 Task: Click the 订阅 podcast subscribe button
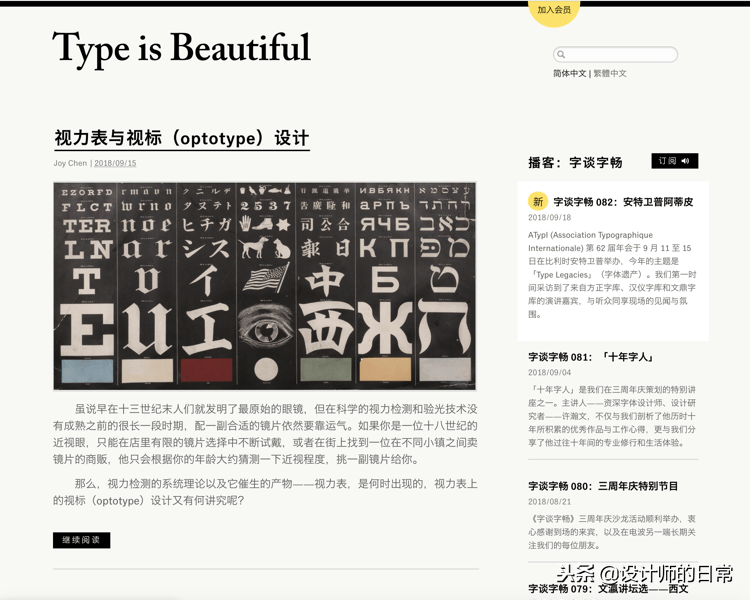pyautogui.click(x=674, y=161)
